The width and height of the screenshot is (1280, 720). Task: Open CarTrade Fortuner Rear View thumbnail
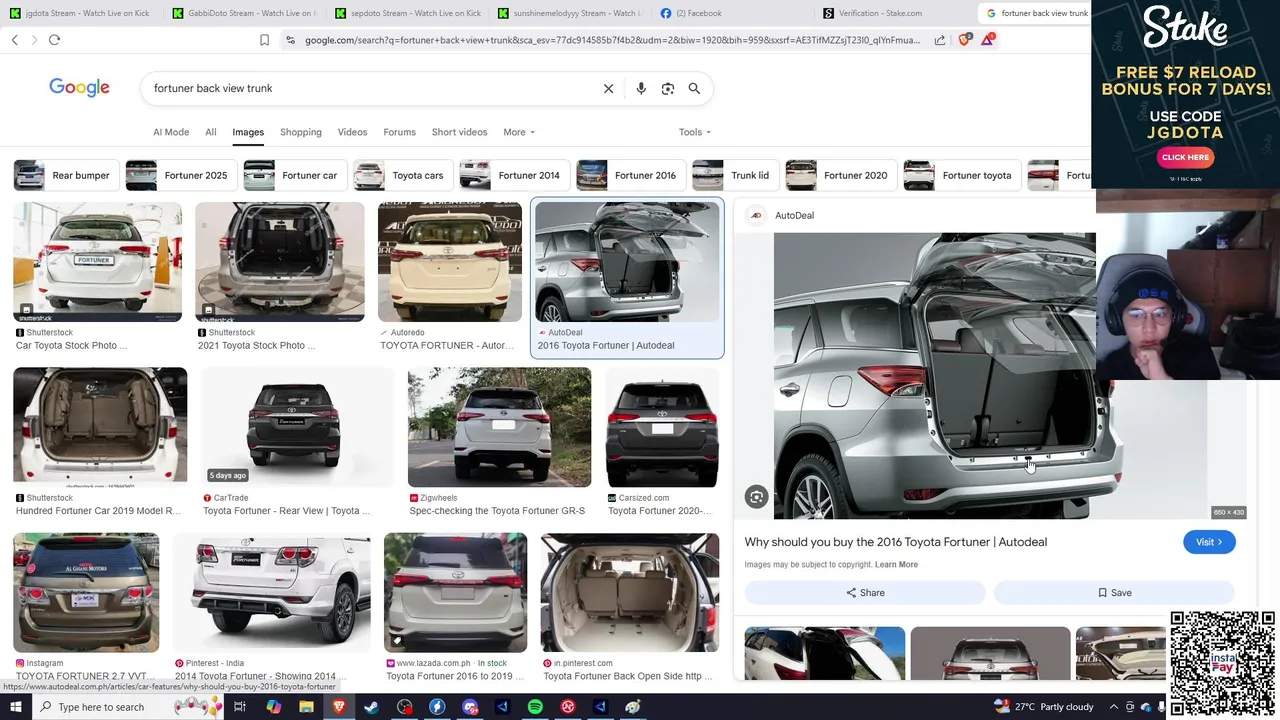click(x=297, y=427)
